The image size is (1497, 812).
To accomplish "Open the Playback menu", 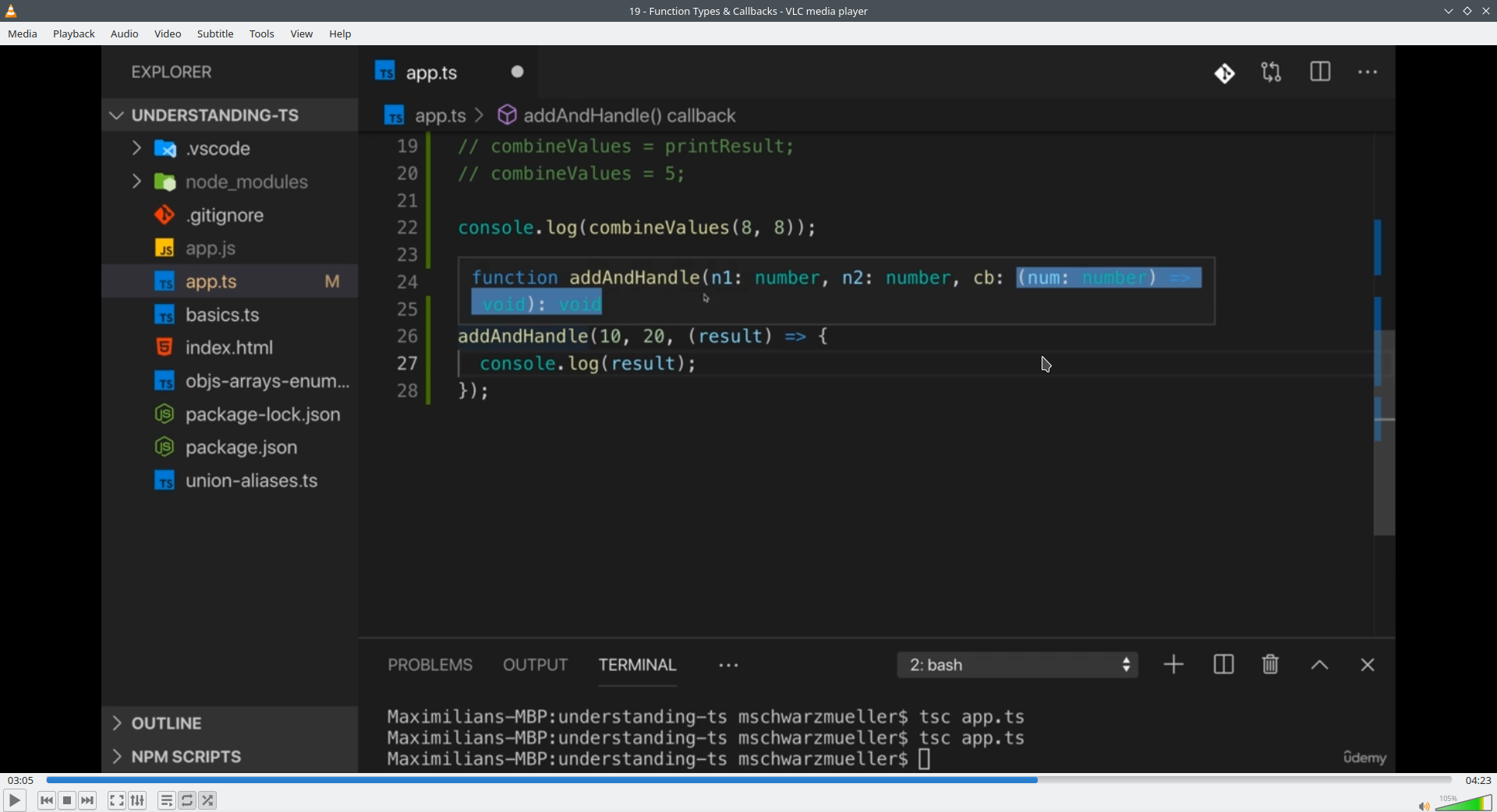I will click(74, 34).
